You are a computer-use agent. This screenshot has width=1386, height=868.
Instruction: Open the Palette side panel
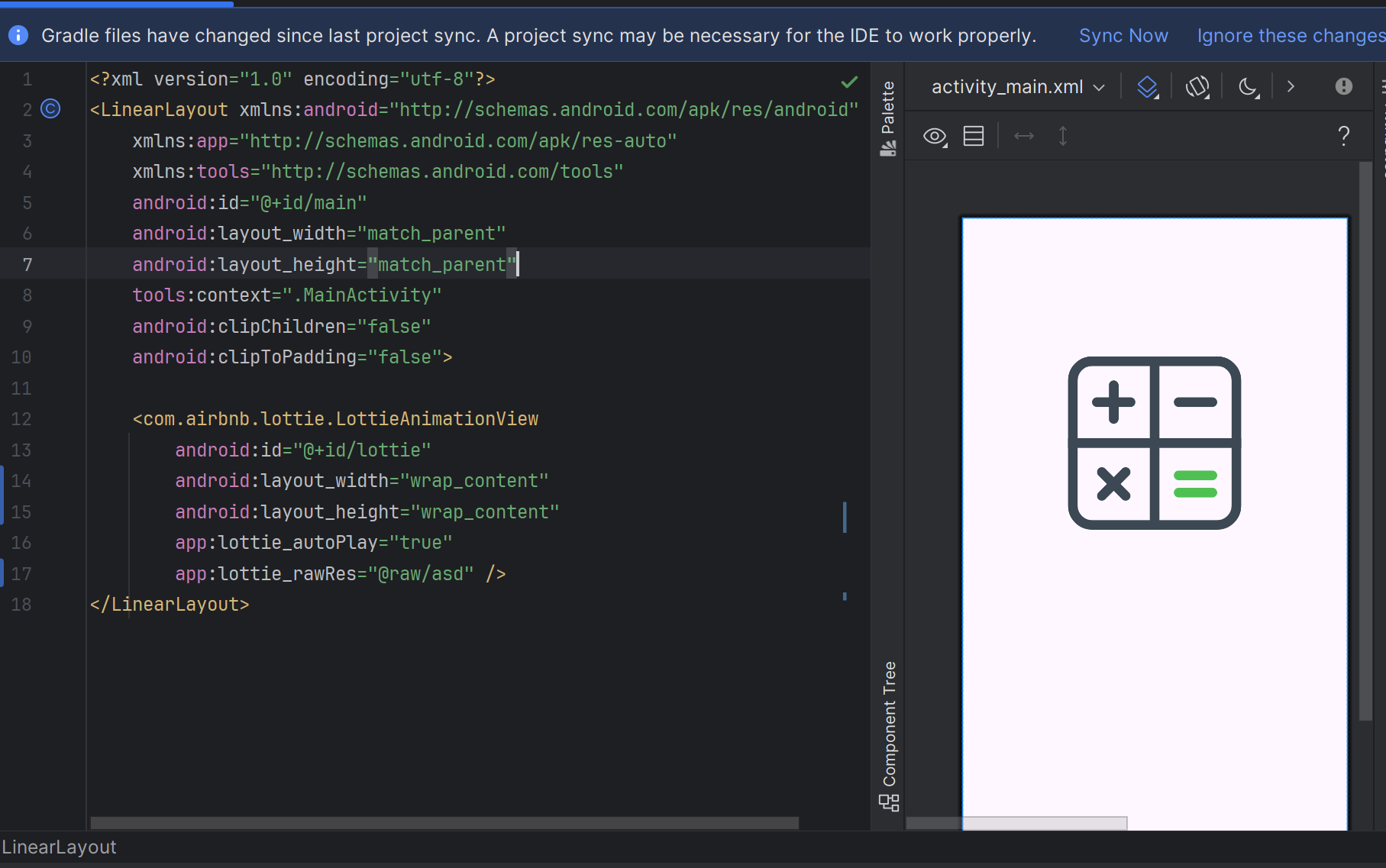(x=888, y=118)
